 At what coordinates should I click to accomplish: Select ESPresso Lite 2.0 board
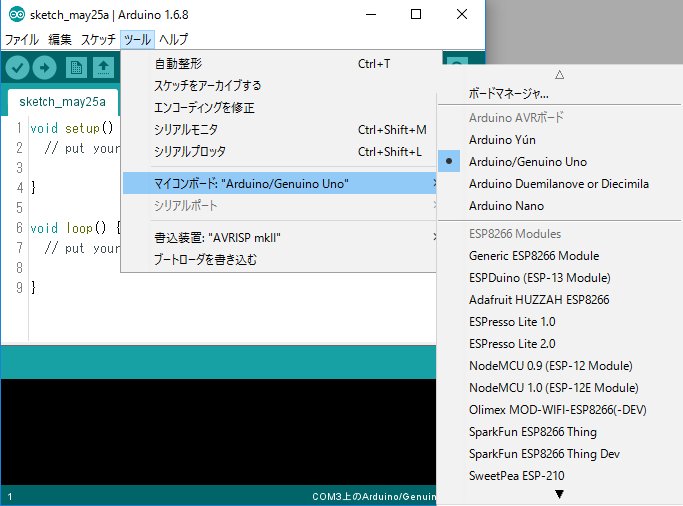[560, 344]
